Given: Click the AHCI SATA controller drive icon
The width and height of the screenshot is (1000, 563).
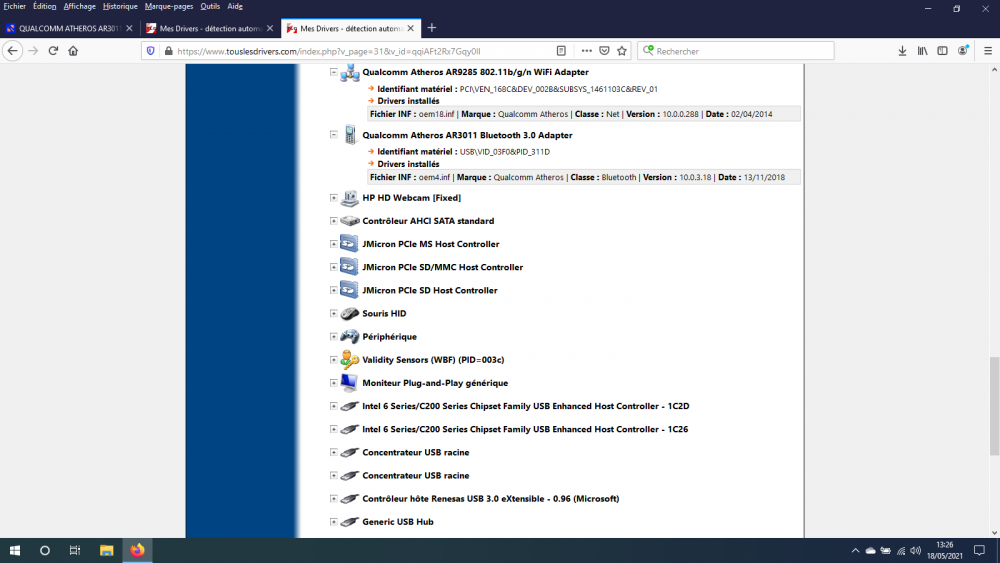Looking at the screenshot, I should [x=349, y=221].
